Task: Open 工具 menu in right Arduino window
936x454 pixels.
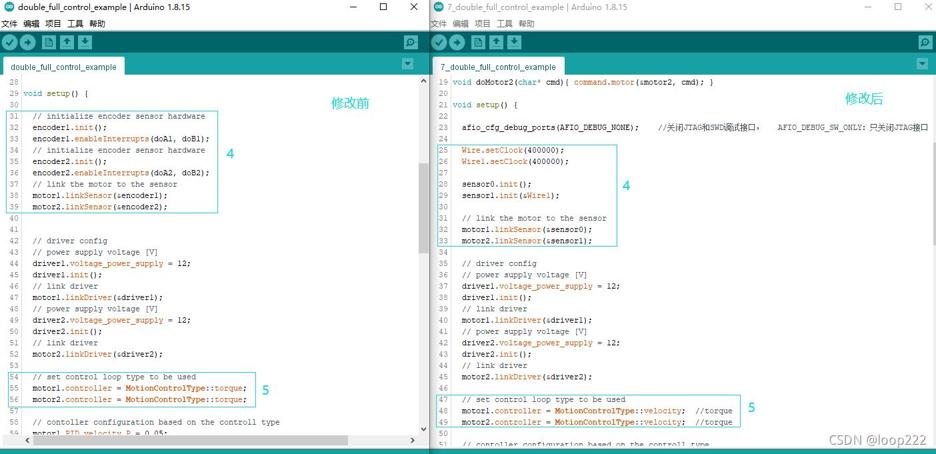Action: click(504, 24)
